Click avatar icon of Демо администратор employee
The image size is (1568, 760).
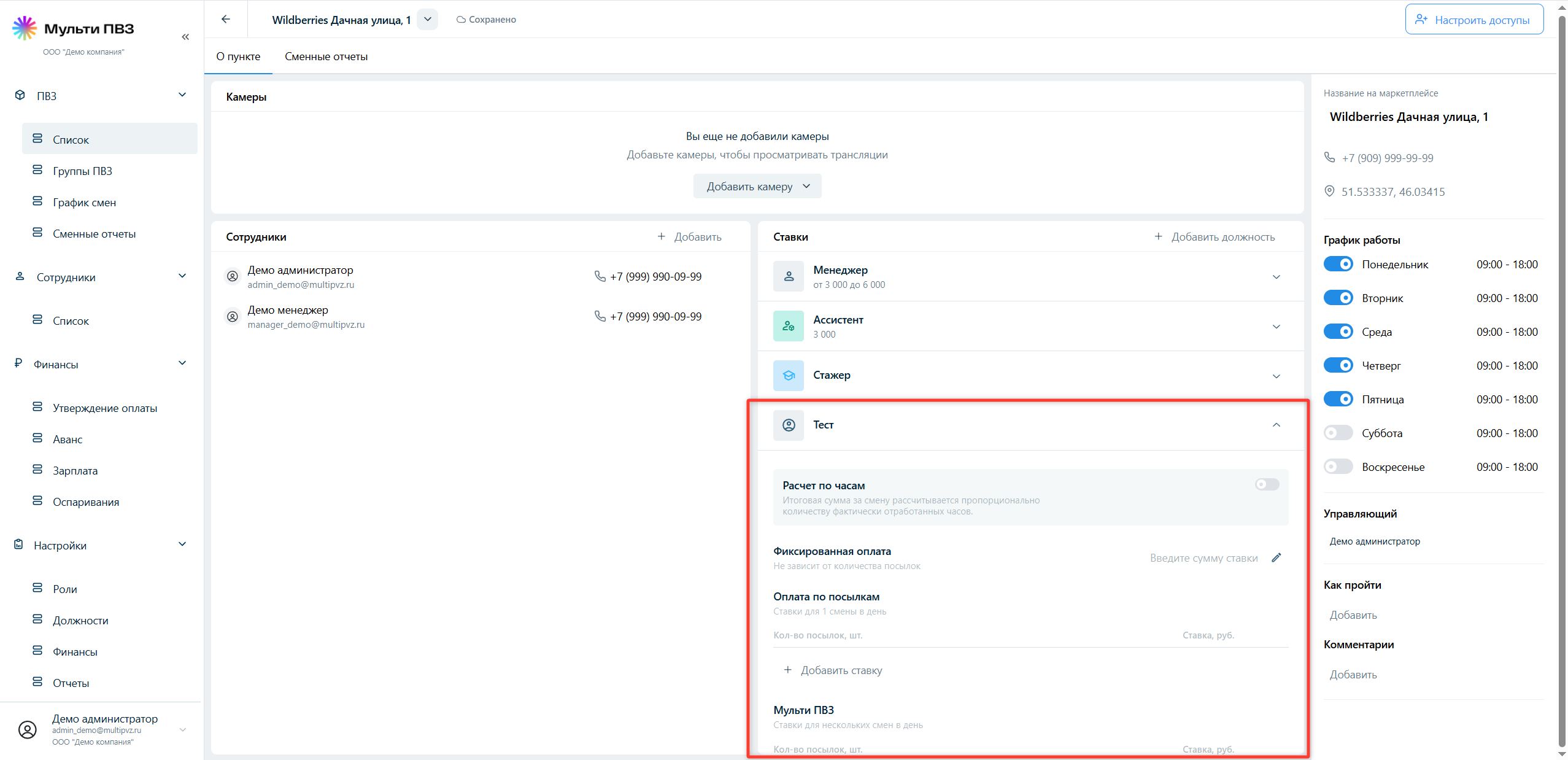tap(233, 276)
